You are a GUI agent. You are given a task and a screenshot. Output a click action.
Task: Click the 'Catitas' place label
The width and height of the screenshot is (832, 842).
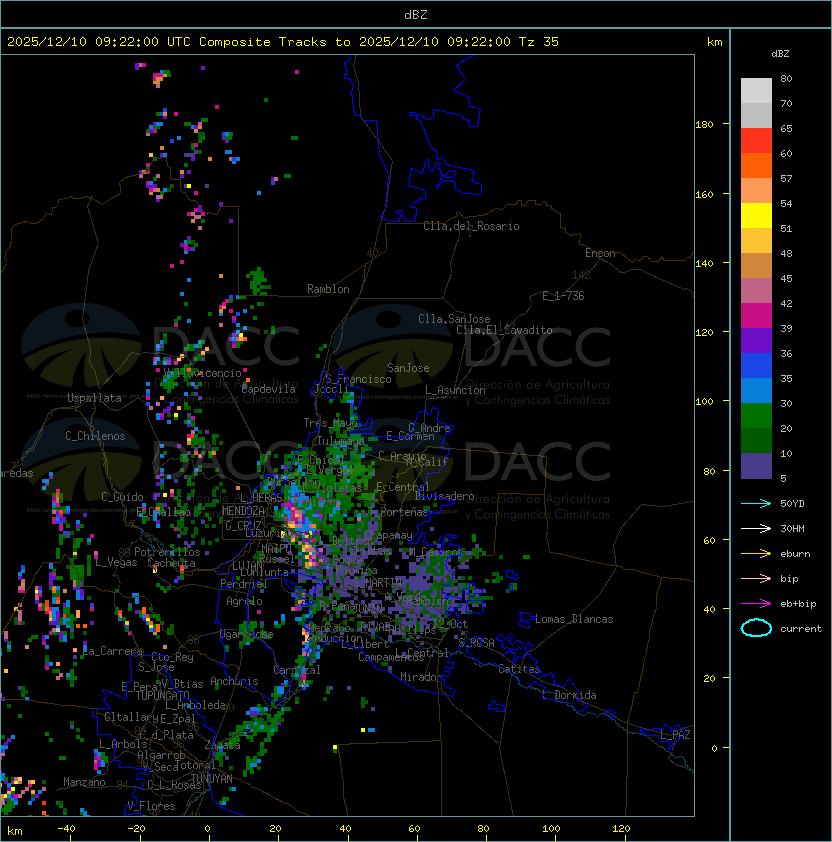click(519, 669)
